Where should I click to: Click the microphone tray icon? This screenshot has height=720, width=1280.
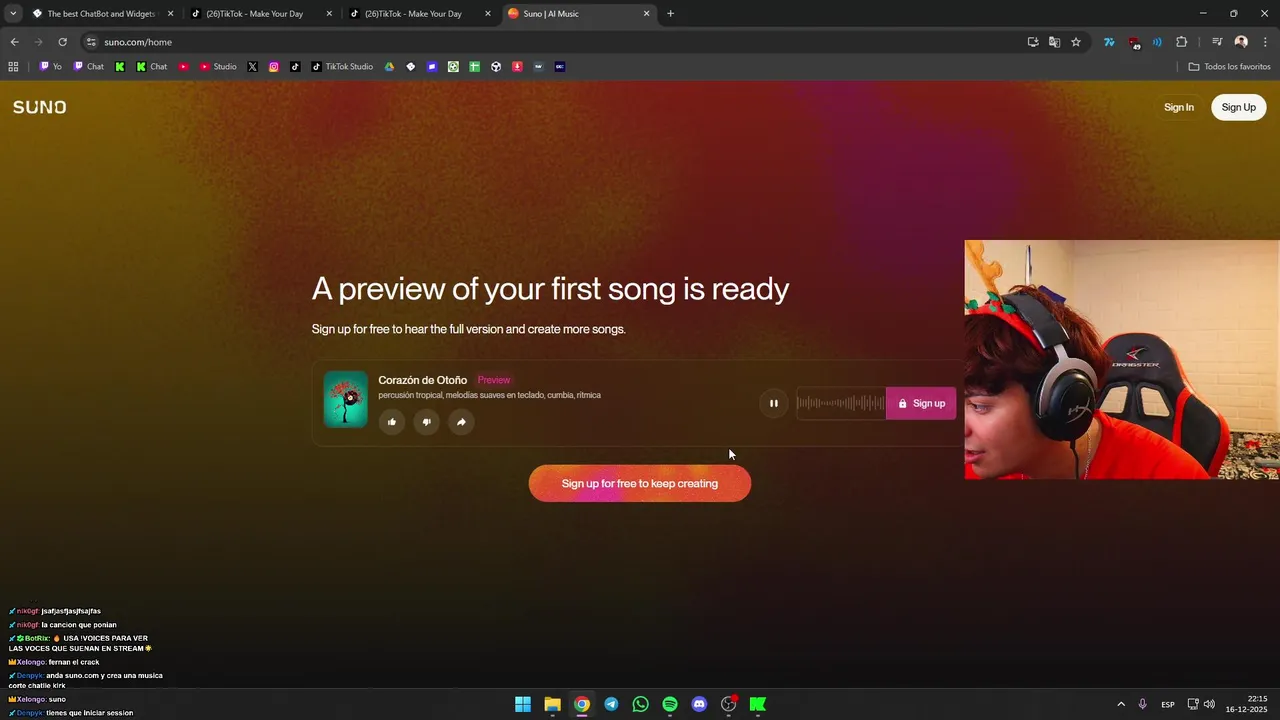point(1143,704)
